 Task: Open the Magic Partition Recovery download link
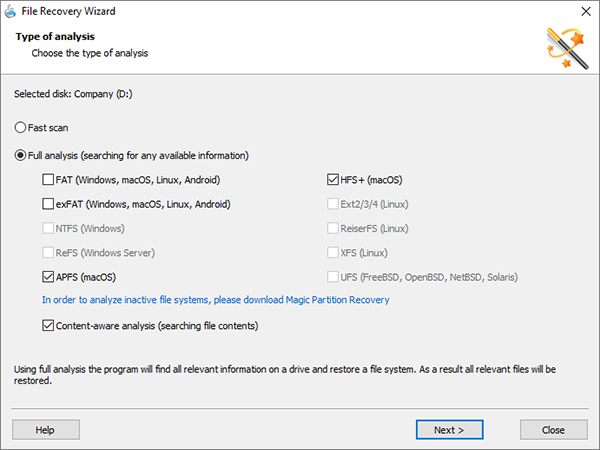point(215,300)
